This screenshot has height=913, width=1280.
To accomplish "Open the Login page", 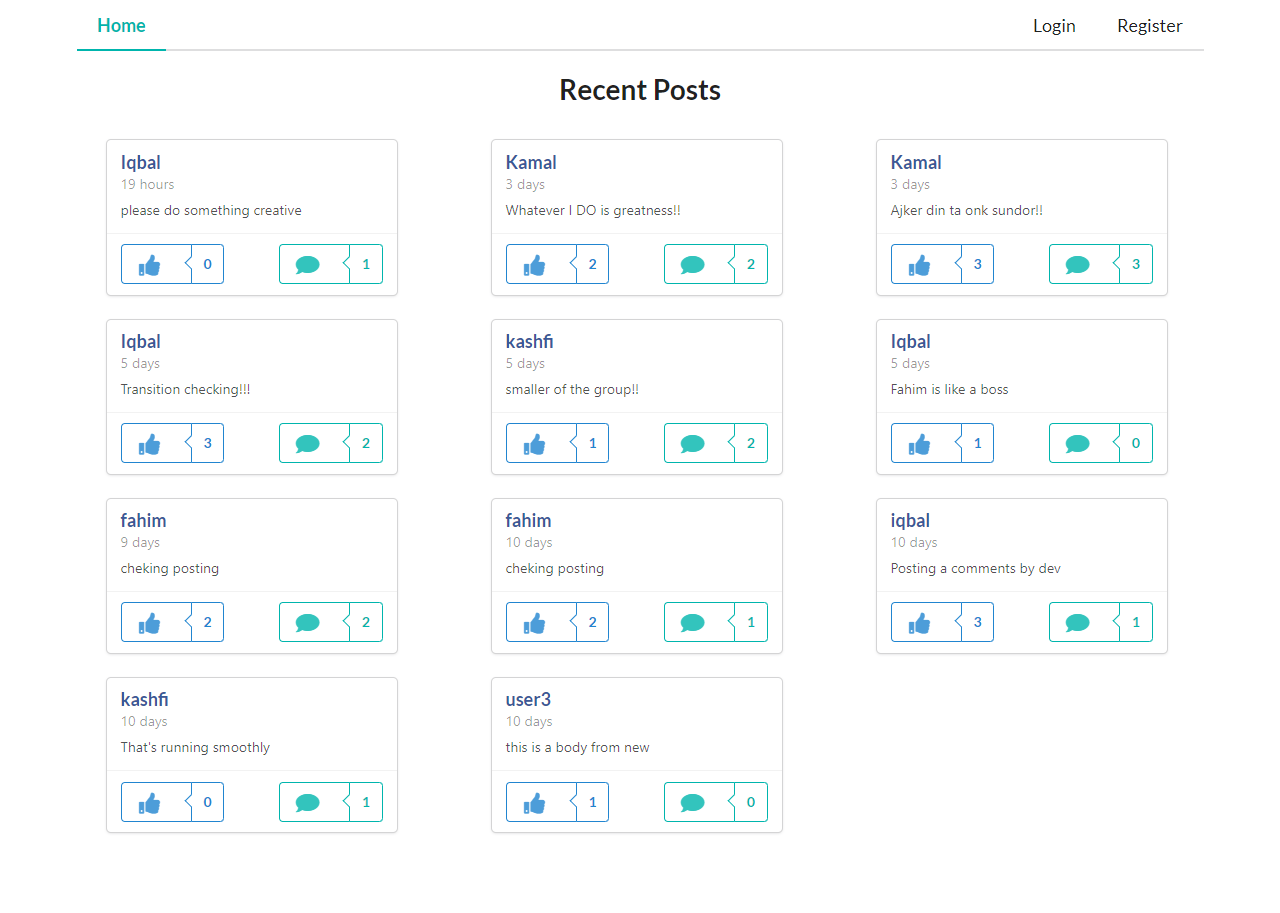I will 1054,26.
